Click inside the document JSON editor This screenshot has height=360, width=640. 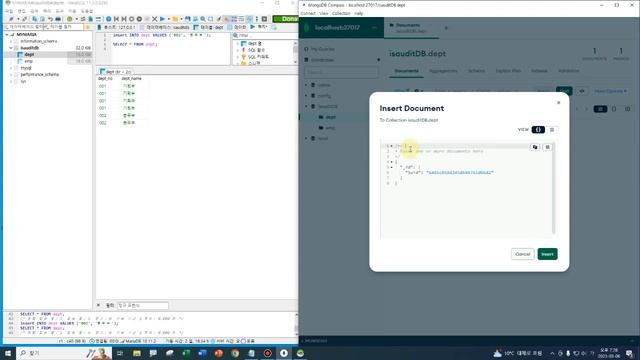pos(467,190)
